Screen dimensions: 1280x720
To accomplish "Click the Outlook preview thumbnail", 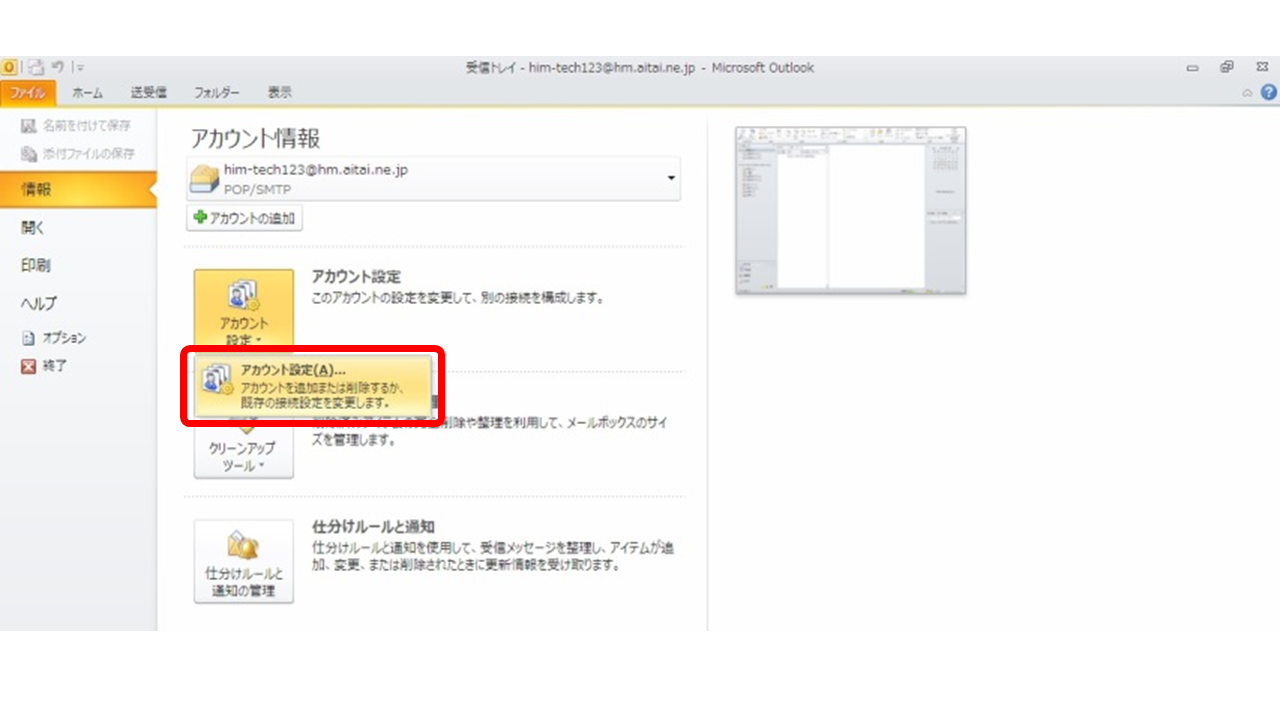I will pos(850,210).
